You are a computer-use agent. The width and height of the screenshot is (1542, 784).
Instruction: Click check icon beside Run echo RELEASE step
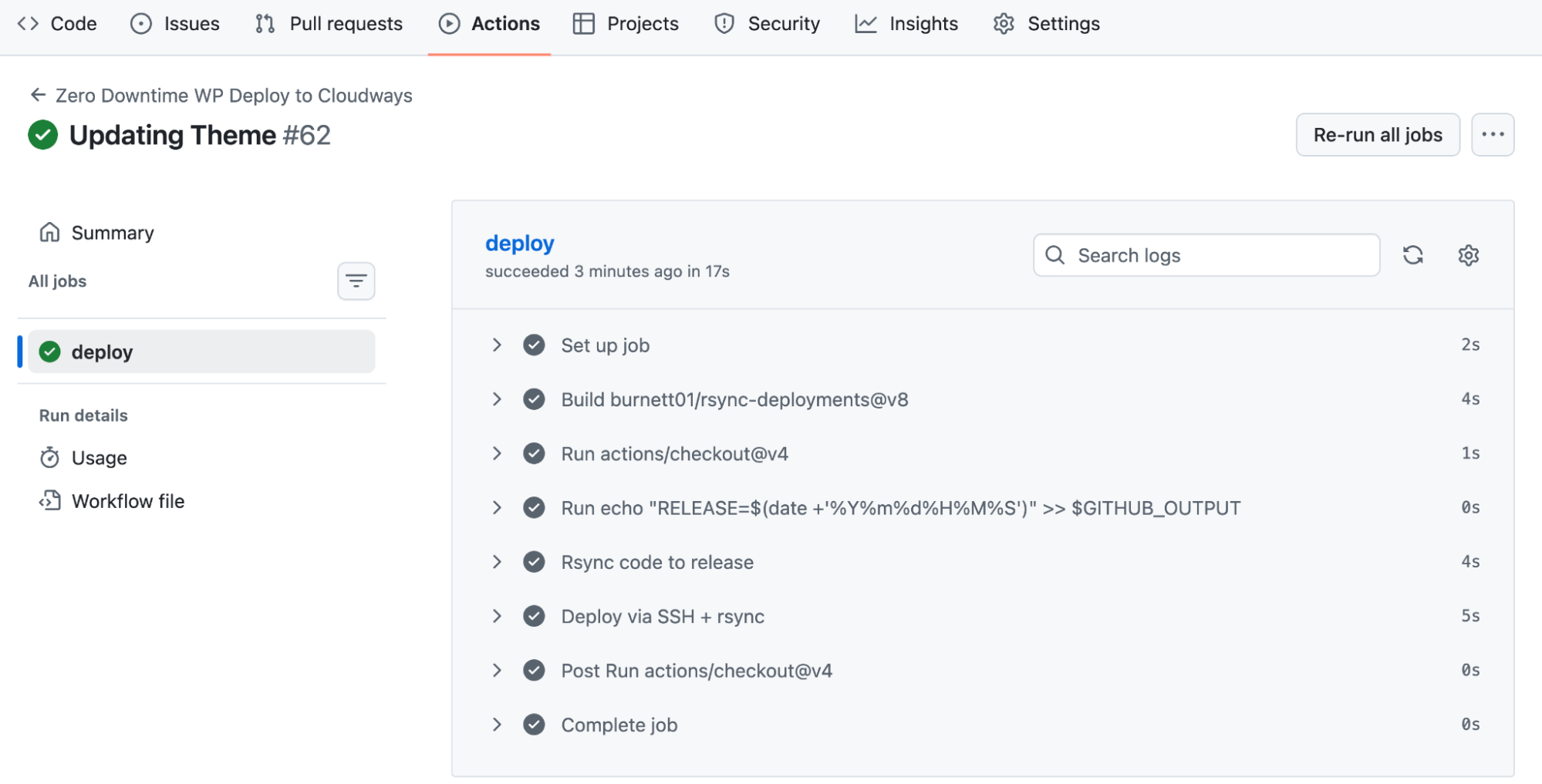(534, 508)
